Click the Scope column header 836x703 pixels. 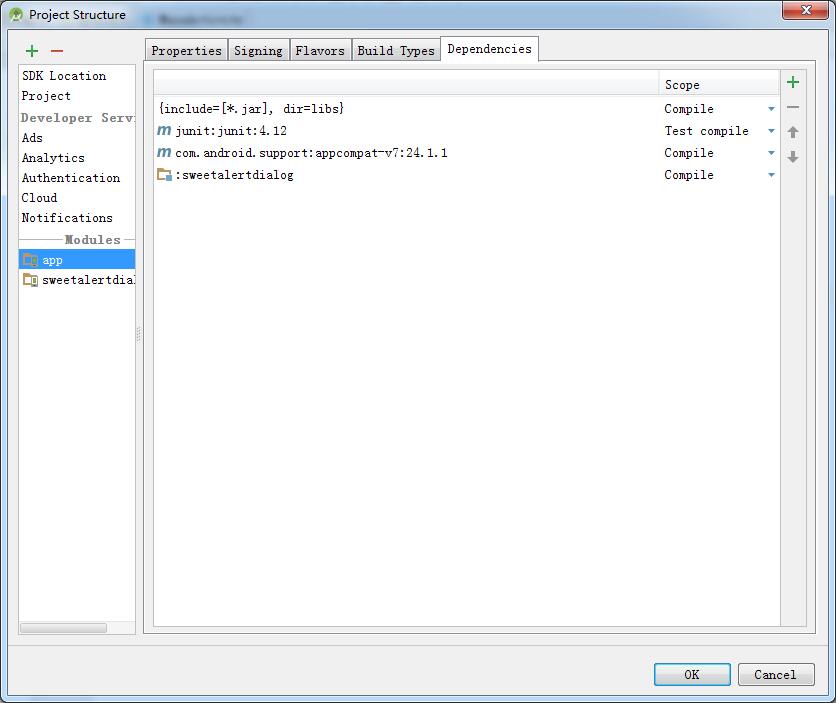(719, 84)
